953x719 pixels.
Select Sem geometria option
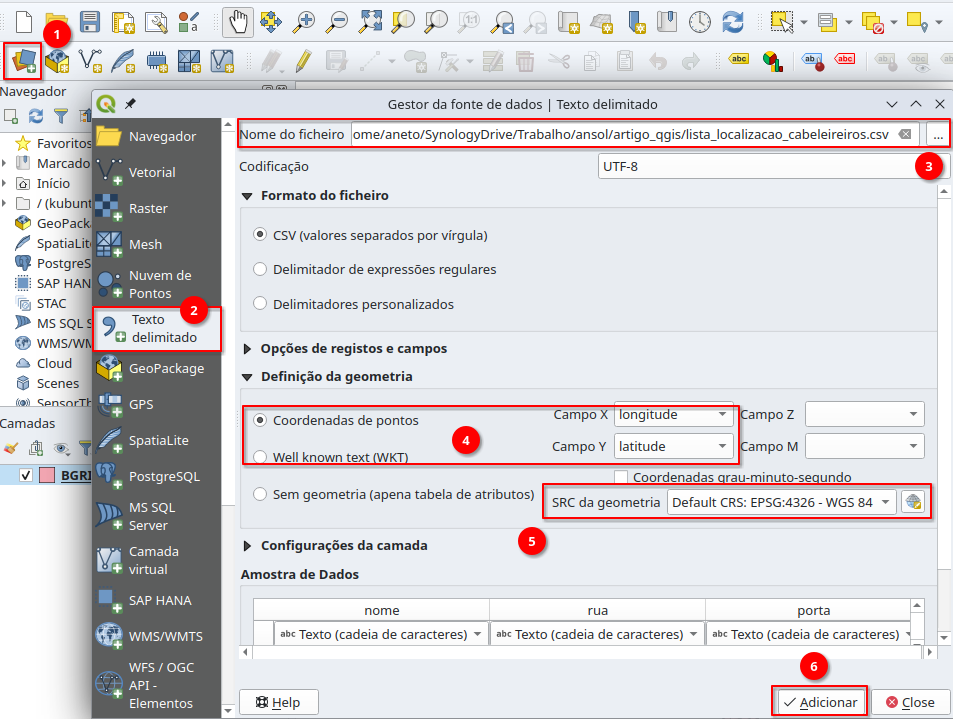[260, 494]
